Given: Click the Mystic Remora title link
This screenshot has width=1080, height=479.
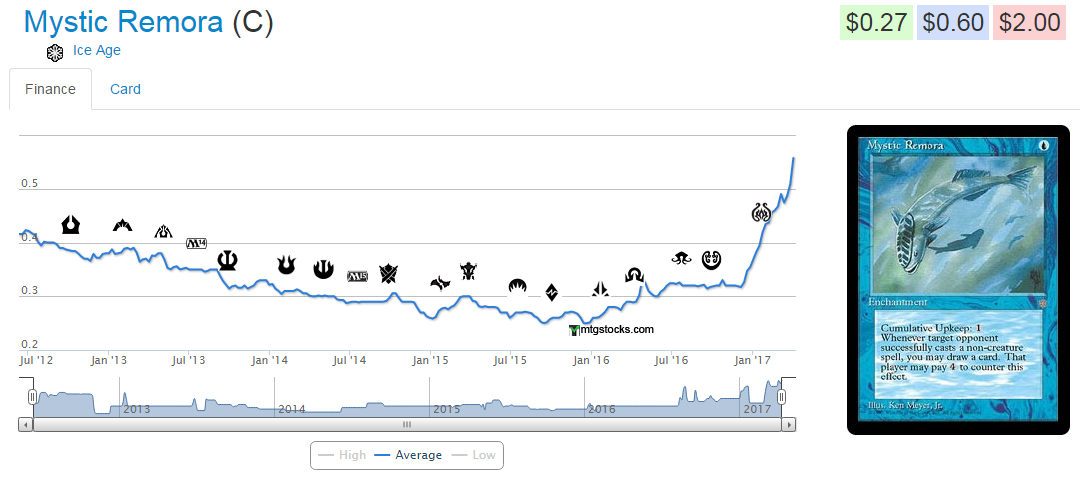Looking at the screenshot, I should [123, 22].
